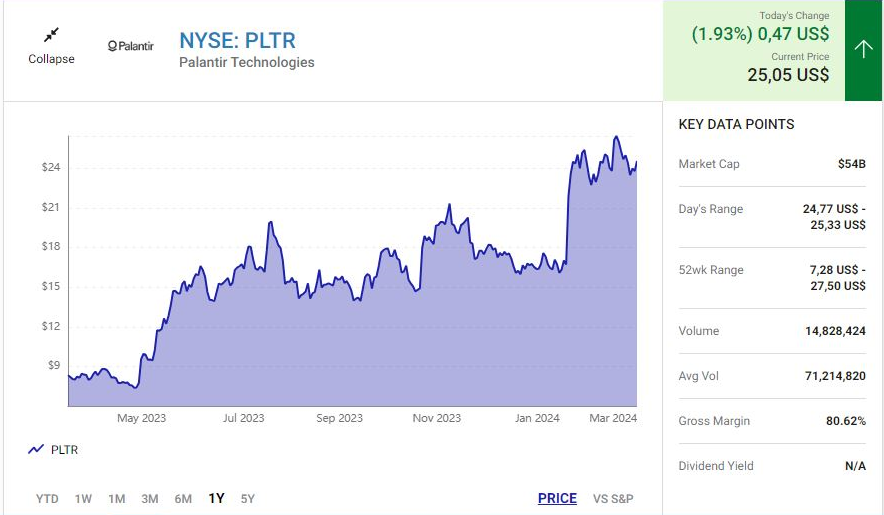The image size is (884, 515).
Task: Click the Palantir Technologies company name
Action: tap(246, 63)
